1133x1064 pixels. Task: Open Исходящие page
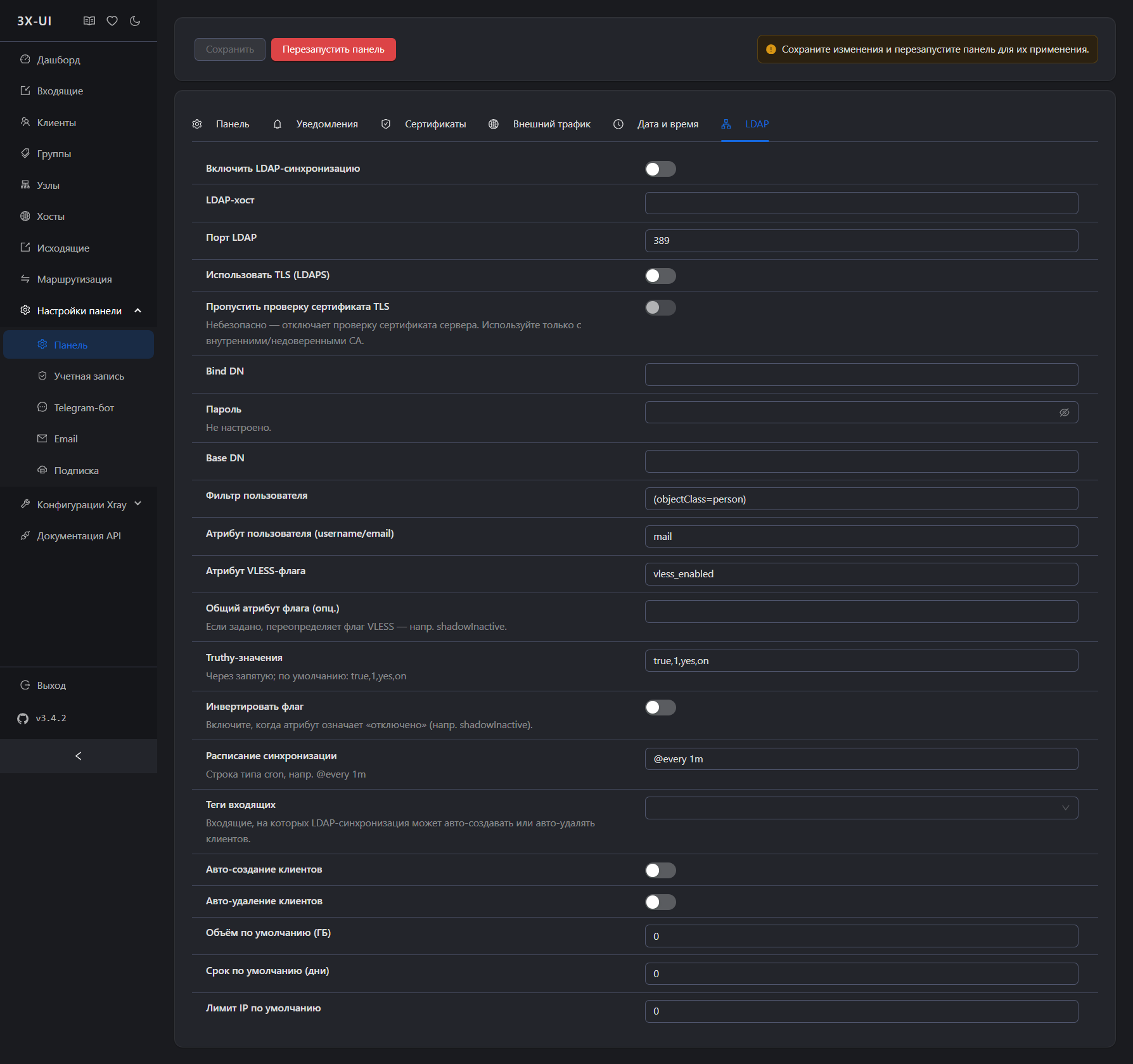point(79,248)
